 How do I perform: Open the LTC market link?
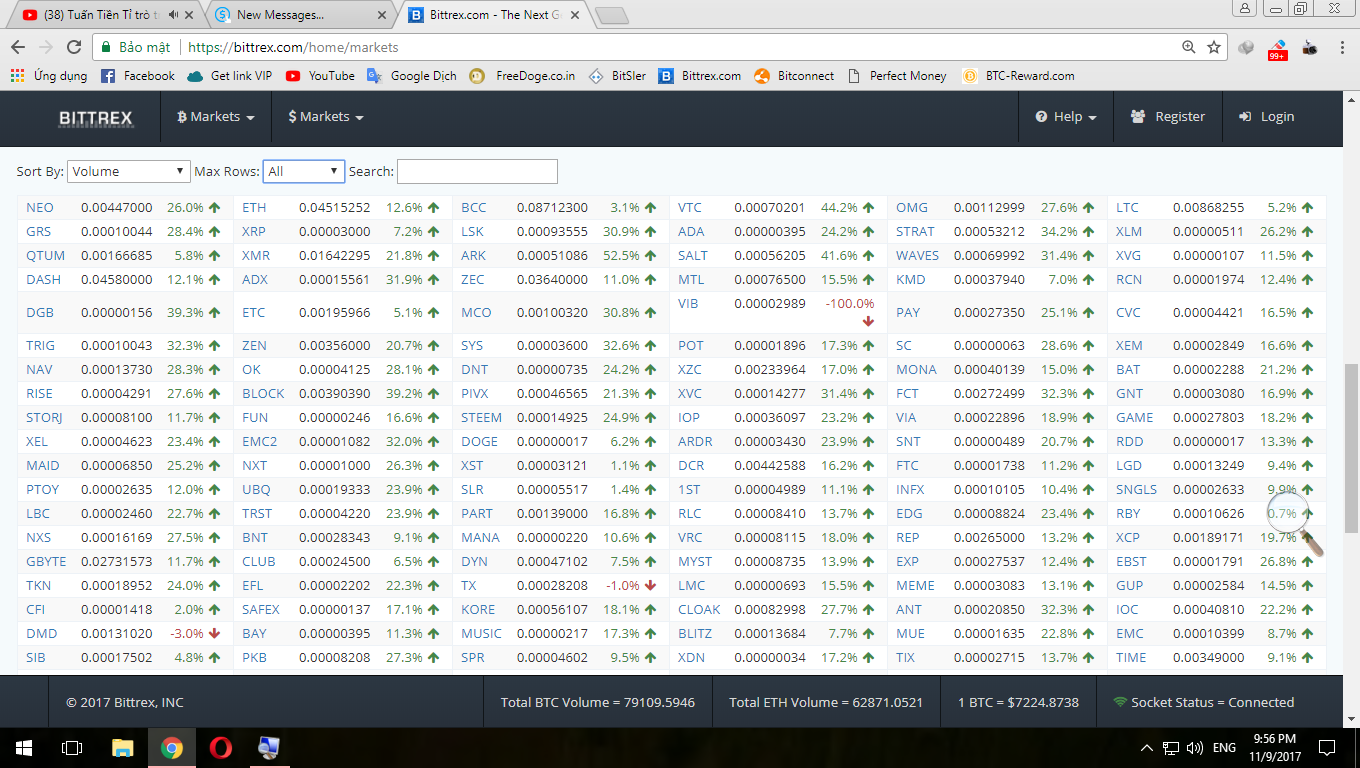[x=1127, y=208]
